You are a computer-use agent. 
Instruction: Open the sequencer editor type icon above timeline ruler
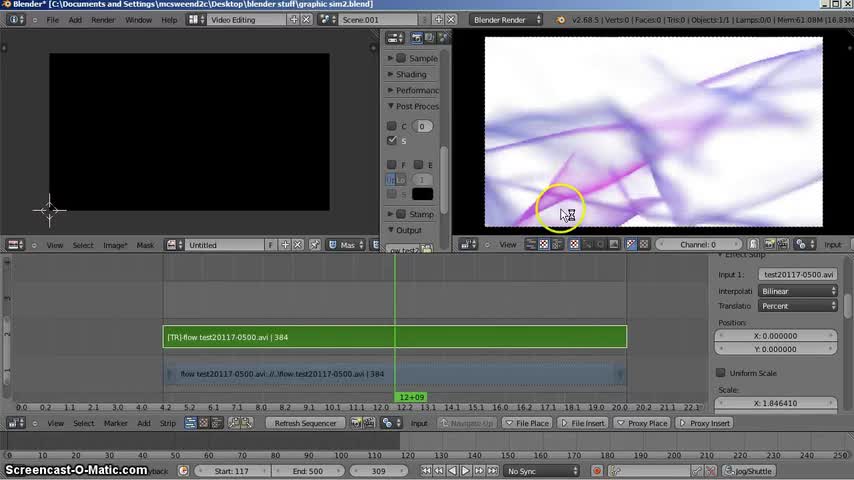coord(16,423)
